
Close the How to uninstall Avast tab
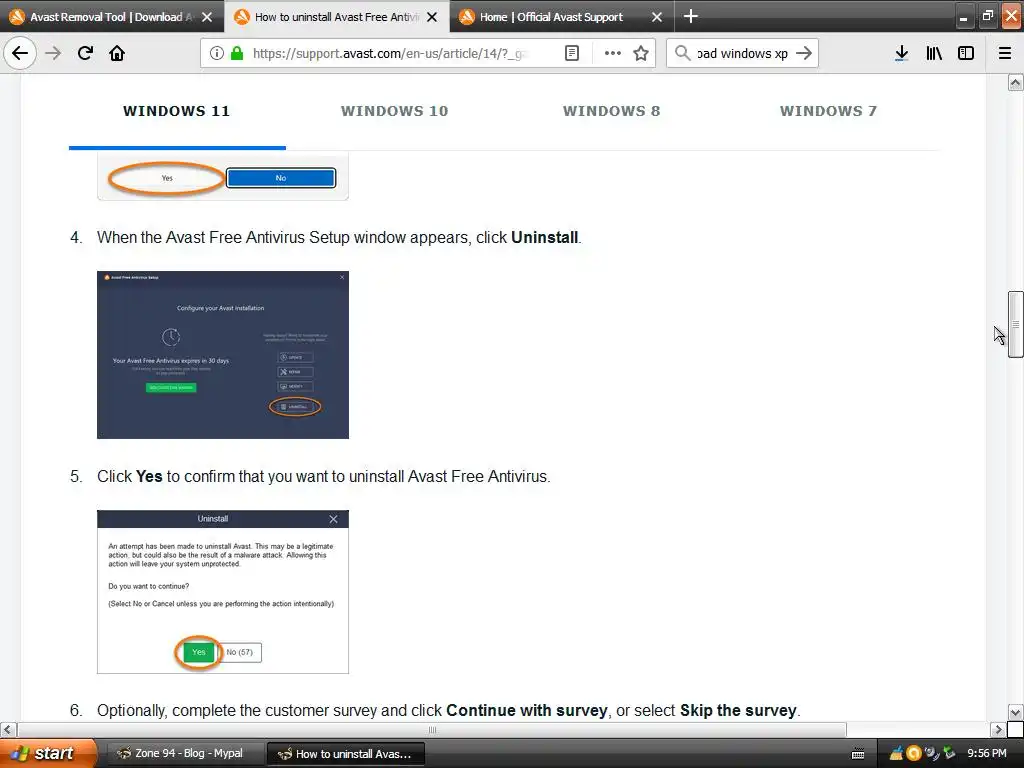432,17
